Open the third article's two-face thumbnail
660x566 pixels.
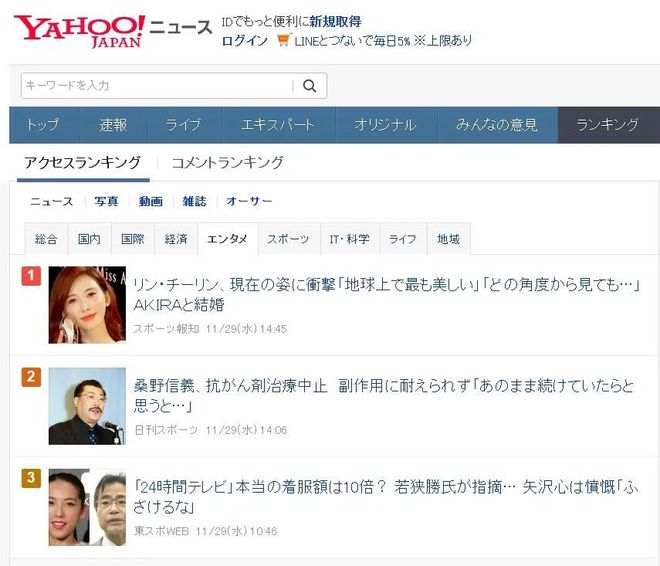(x=87, y=508)
